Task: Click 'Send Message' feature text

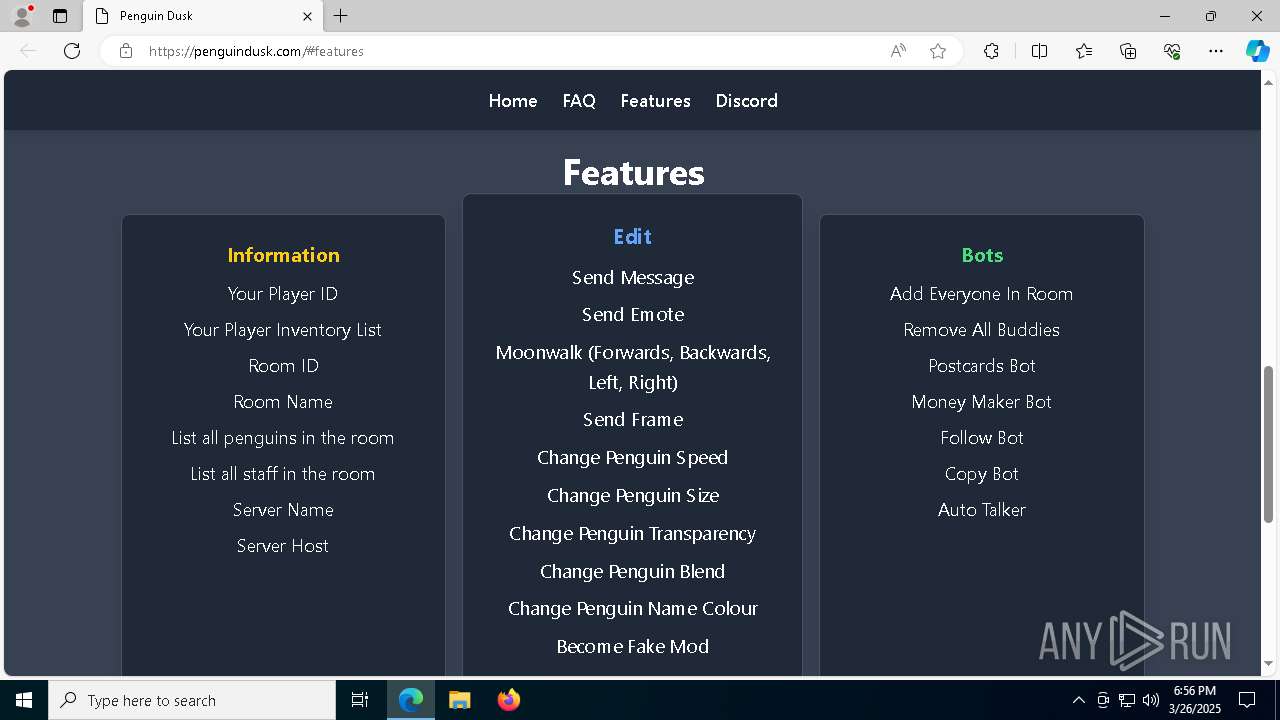Action: [x=633, y=278]
